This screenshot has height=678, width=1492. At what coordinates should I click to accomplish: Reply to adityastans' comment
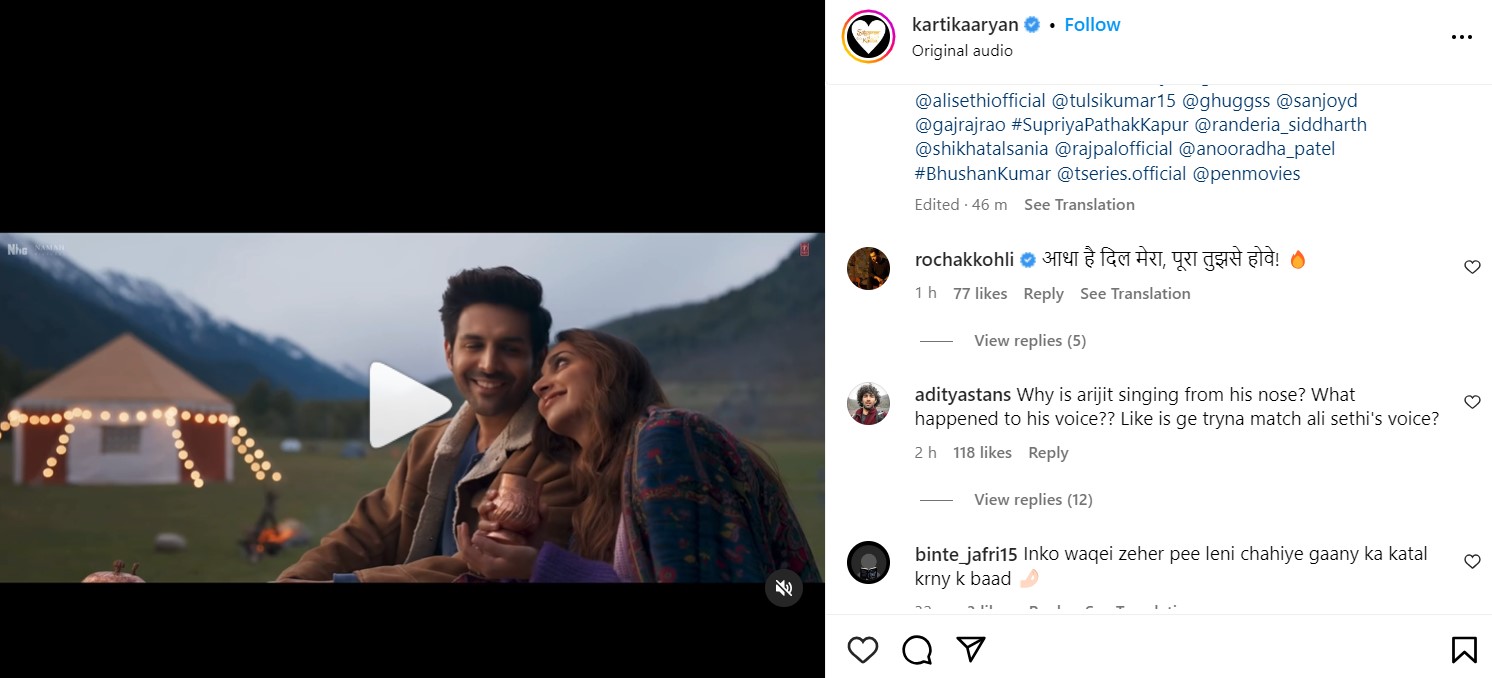[x=1048, y=453]
